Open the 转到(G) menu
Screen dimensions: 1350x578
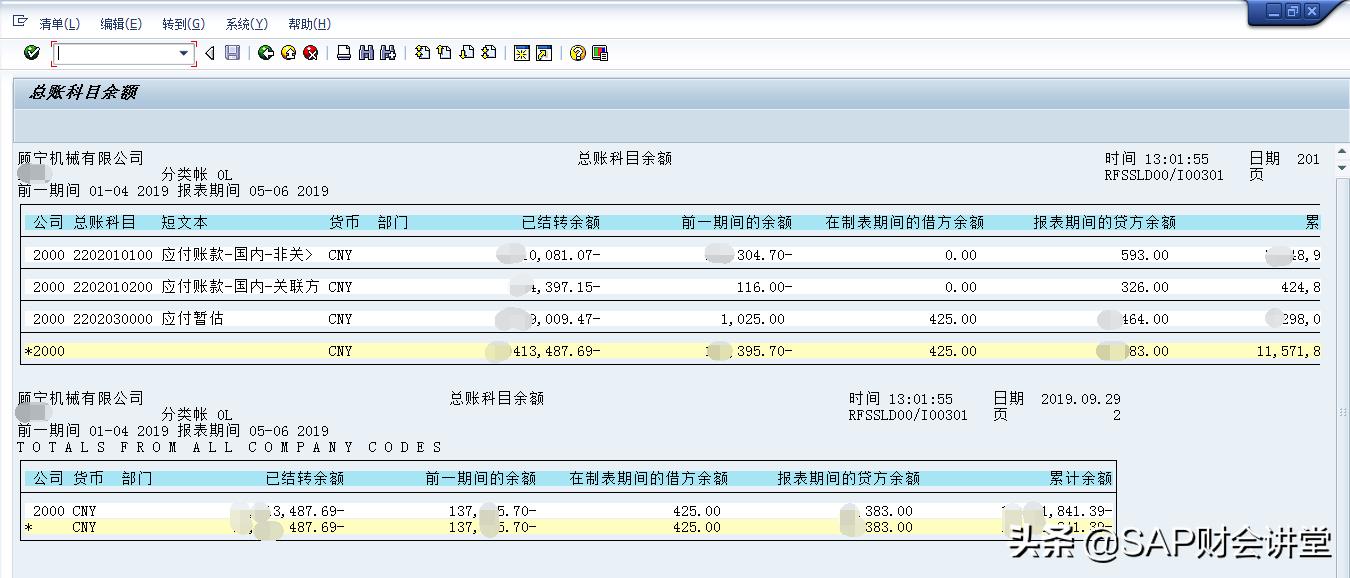coord(181,23)
